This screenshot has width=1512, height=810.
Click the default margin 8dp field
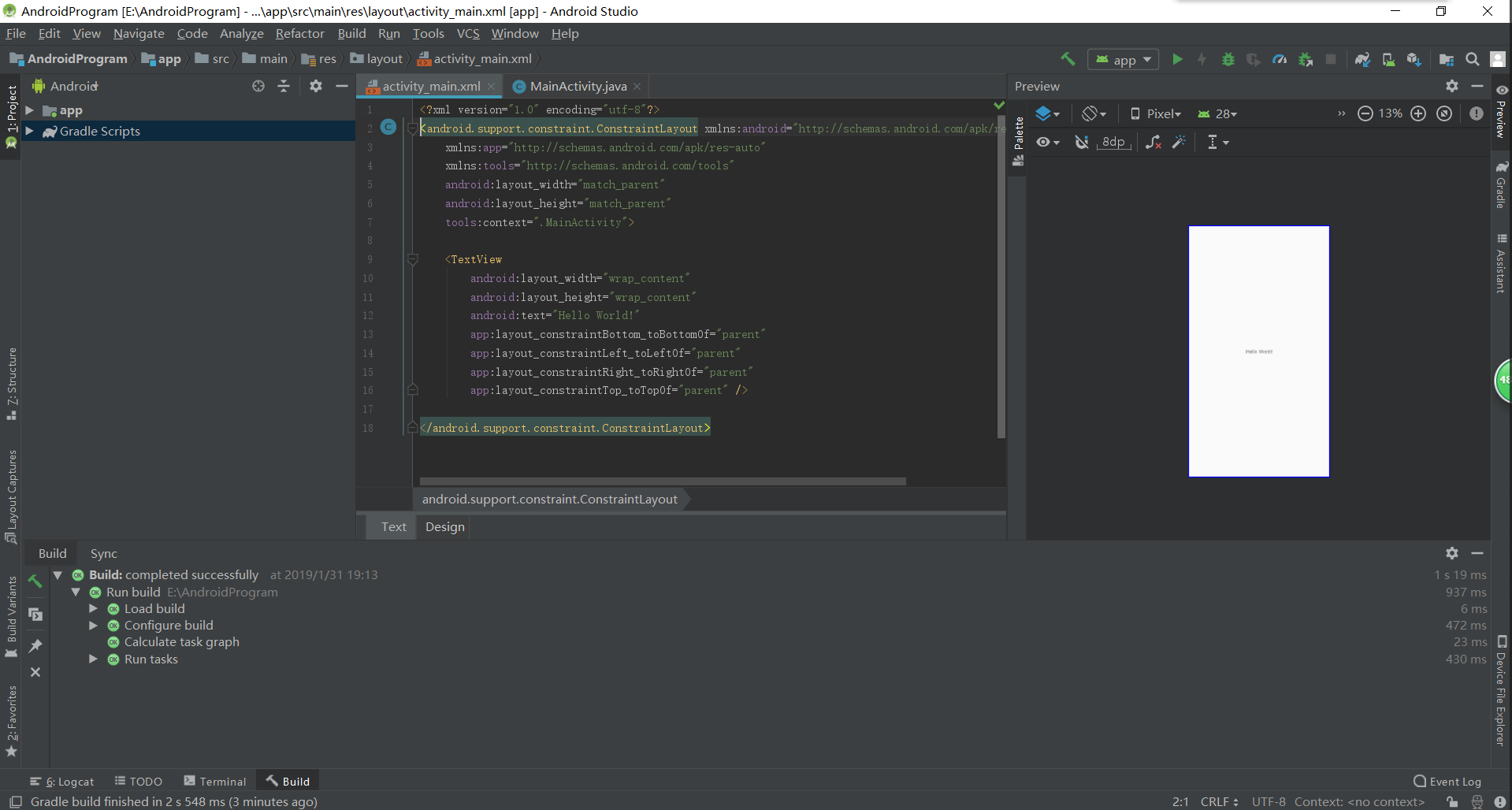1113,142
